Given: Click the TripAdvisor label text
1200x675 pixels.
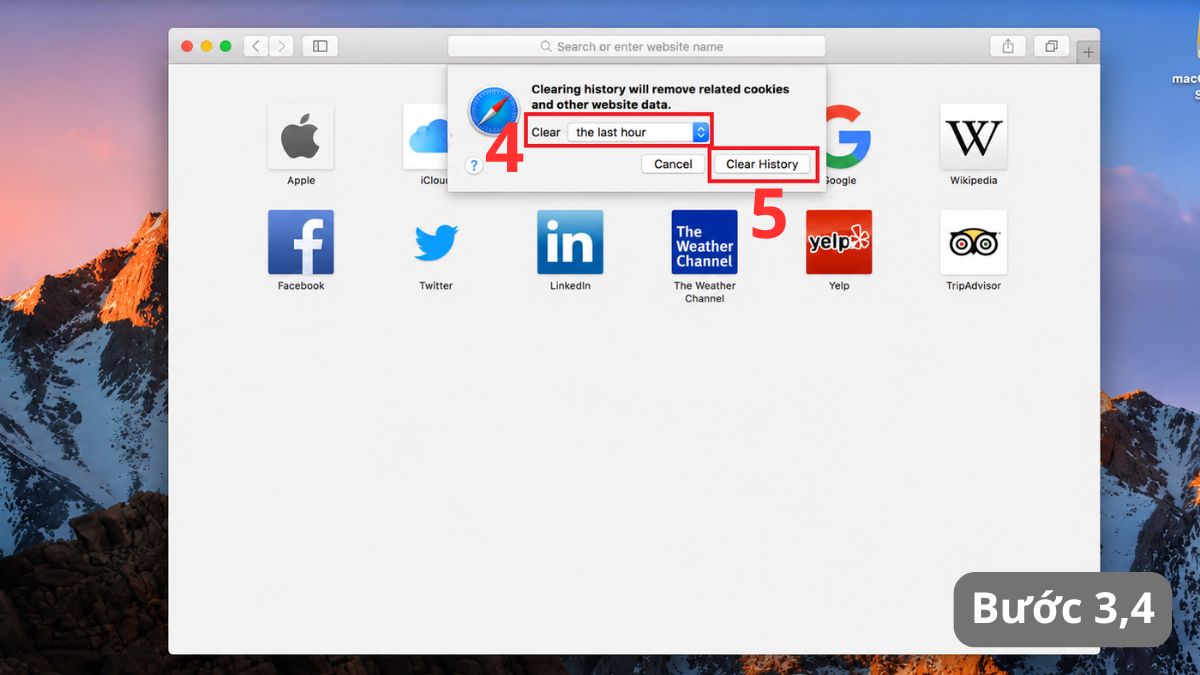Looking at the screenshot, I should 973,286.
